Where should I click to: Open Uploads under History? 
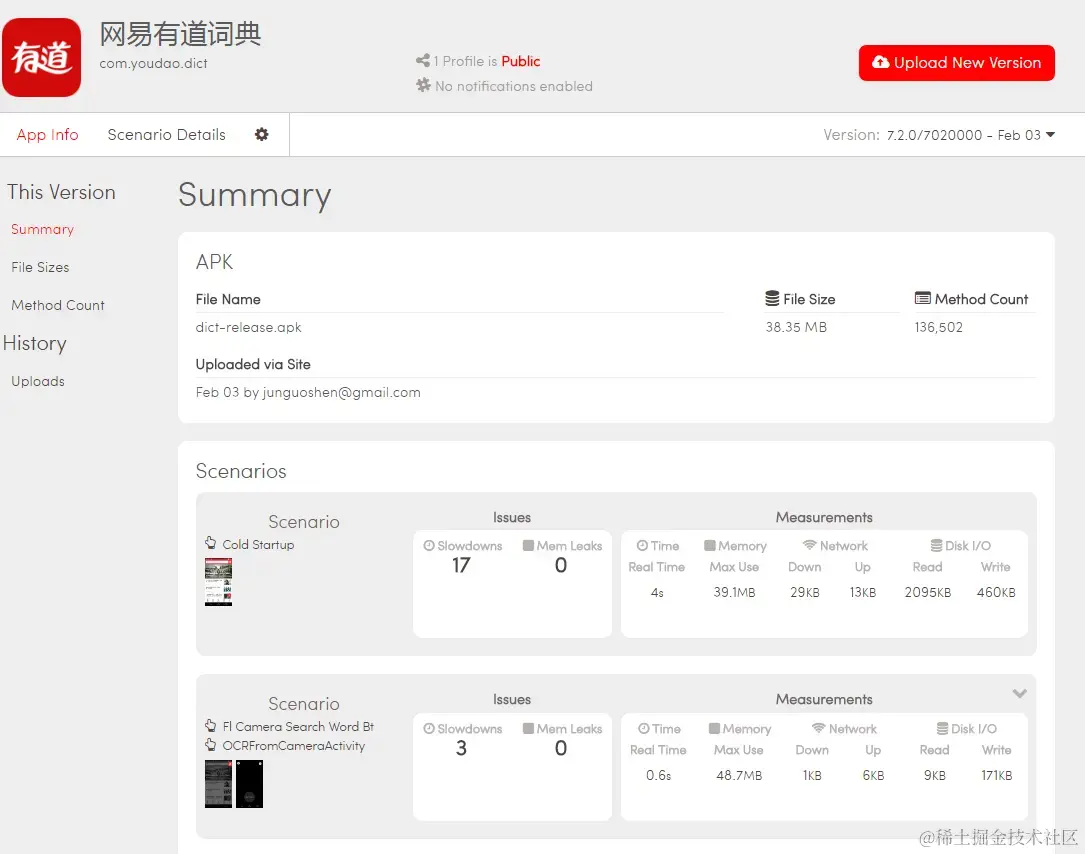tap(38, 381)
